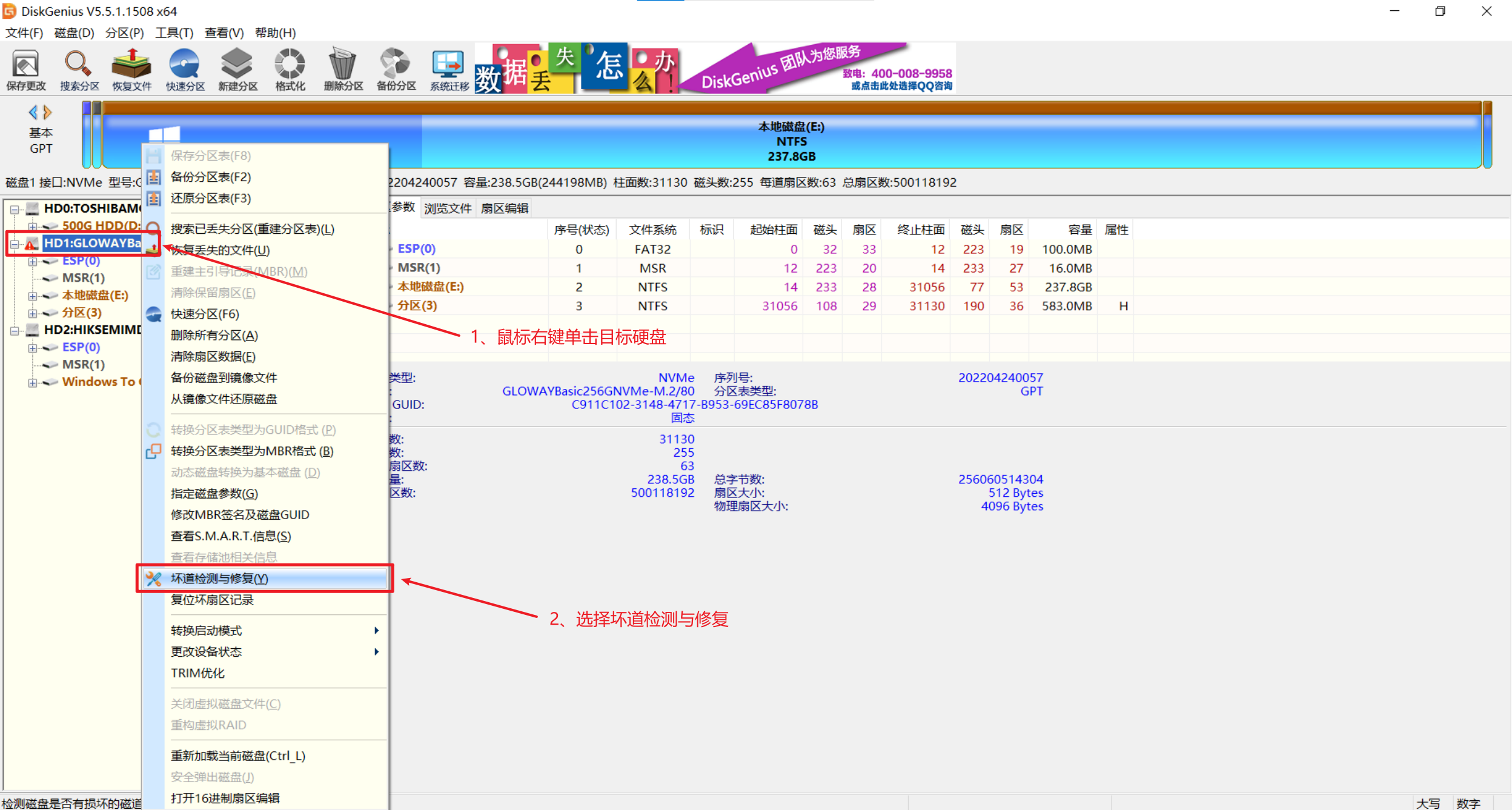Click the 新建分区 icon
Screen dimensions: 1512x810
pyautogui.click(x=237, y=68)
